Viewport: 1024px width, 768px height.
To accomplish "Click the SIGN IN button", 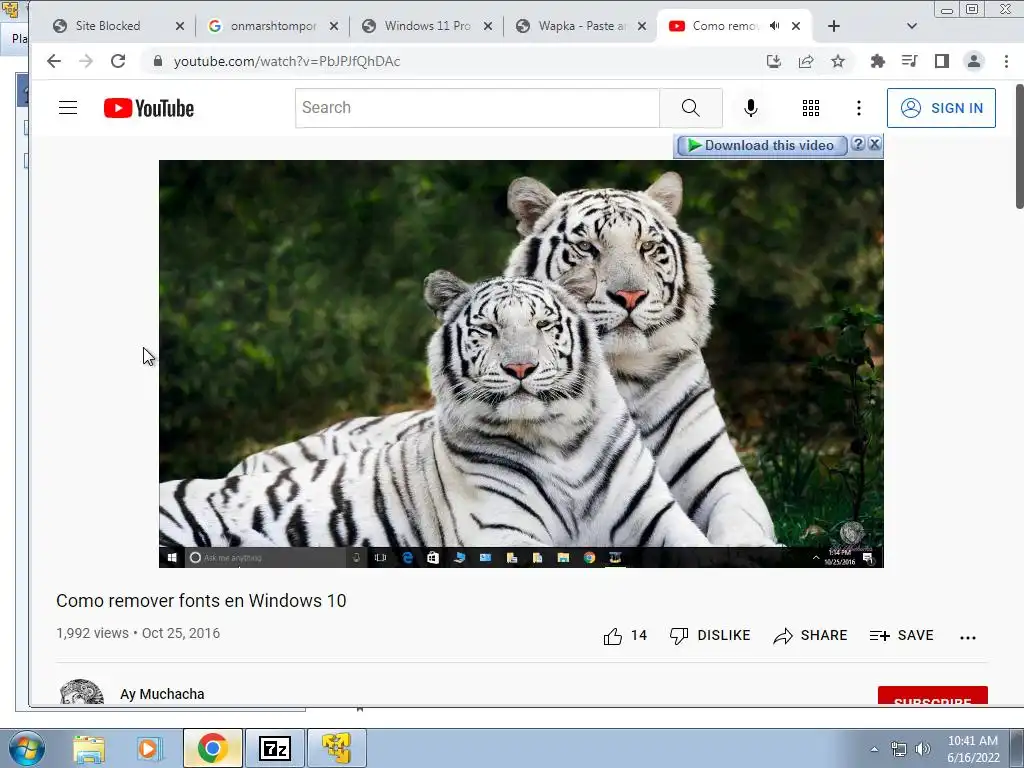I will click(x=941, y=108).
